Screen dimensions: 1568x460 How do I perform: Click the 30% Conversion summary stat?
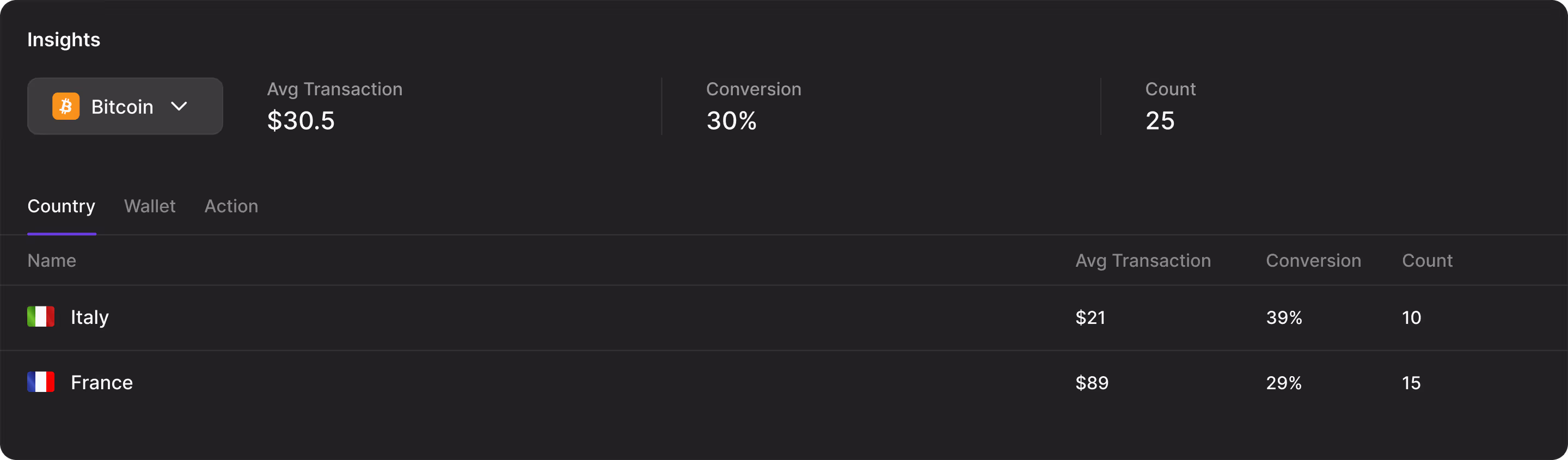[731, 120]
